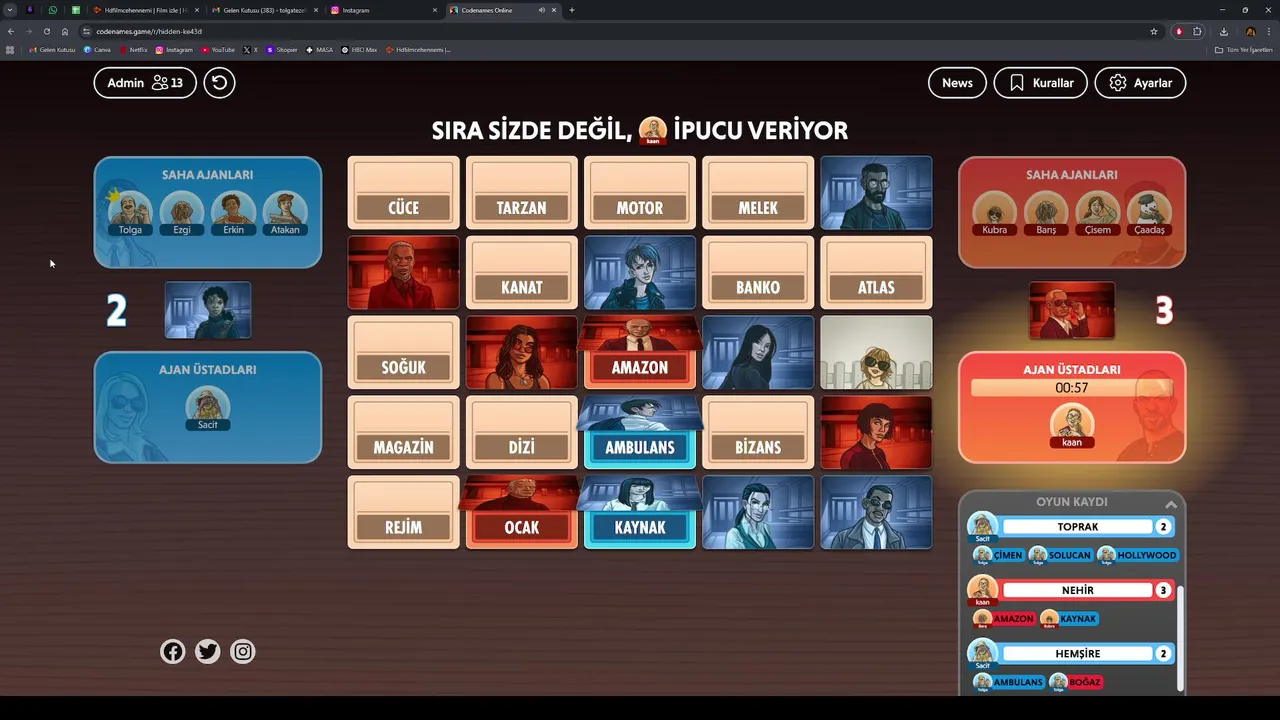Image resolution: width=1280 pixels, height=720 pixels.
Task: Switch to the Instagram tab
Action: coord(384,10)
